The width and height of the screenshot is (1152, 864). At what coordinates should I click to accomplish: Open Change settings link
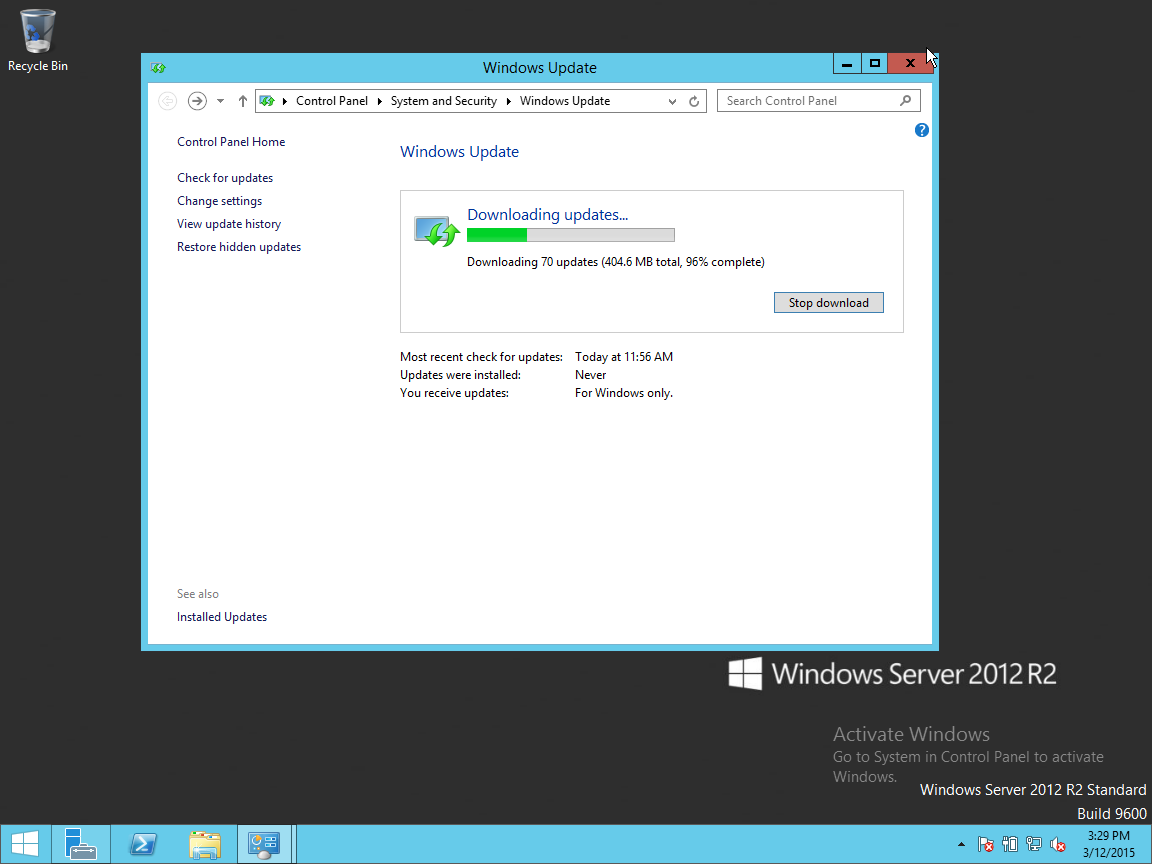coord(219,201)
